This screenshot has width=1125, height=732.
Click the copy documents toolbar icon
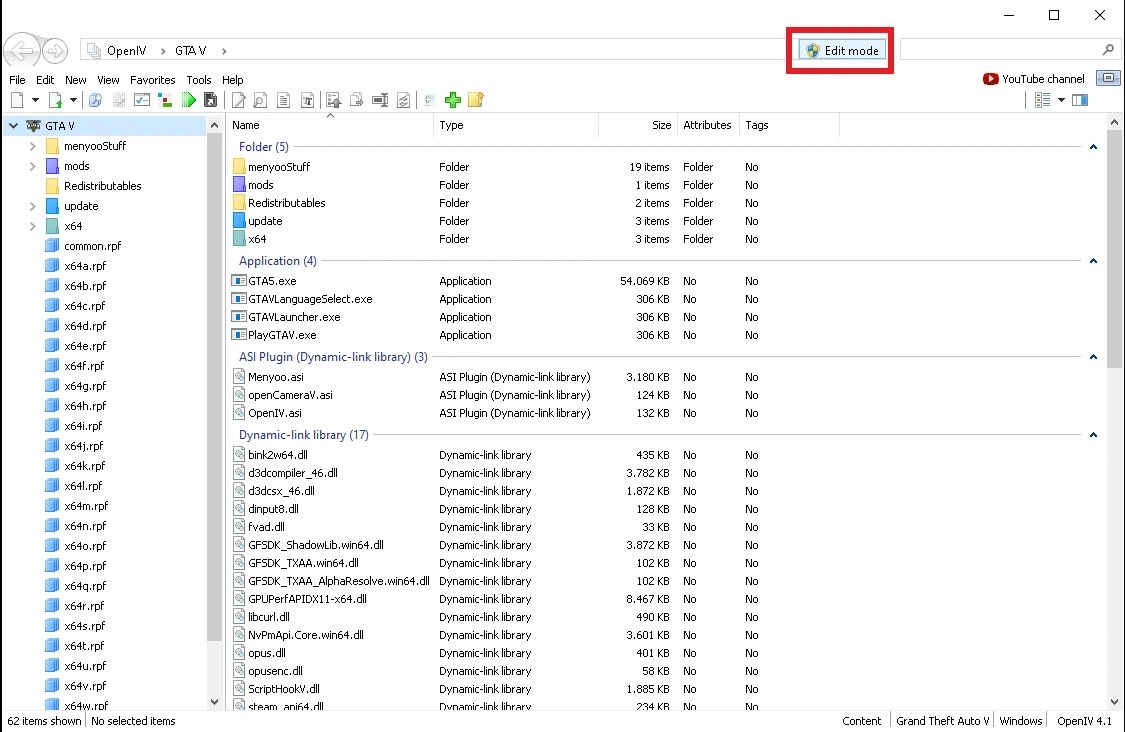coord(357,100)
